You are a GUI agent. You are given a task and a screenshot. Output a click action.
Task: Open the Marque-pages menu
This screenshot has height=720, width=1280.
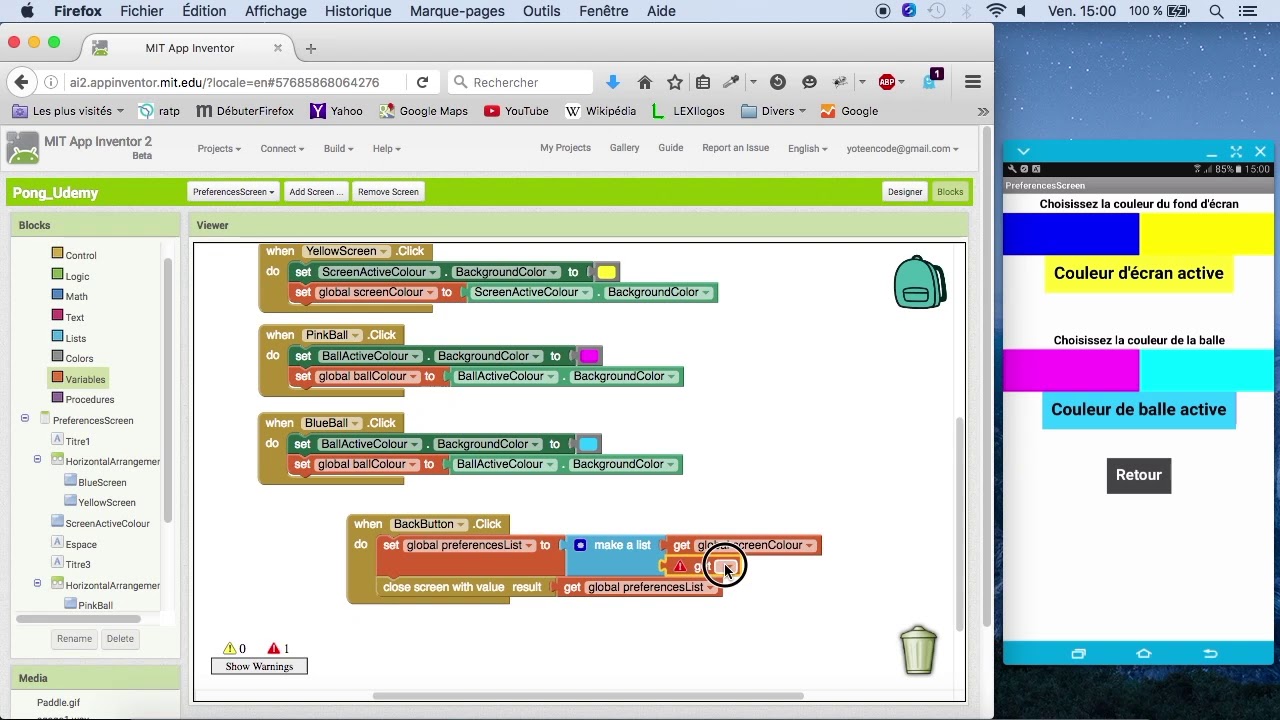[457, 11]
